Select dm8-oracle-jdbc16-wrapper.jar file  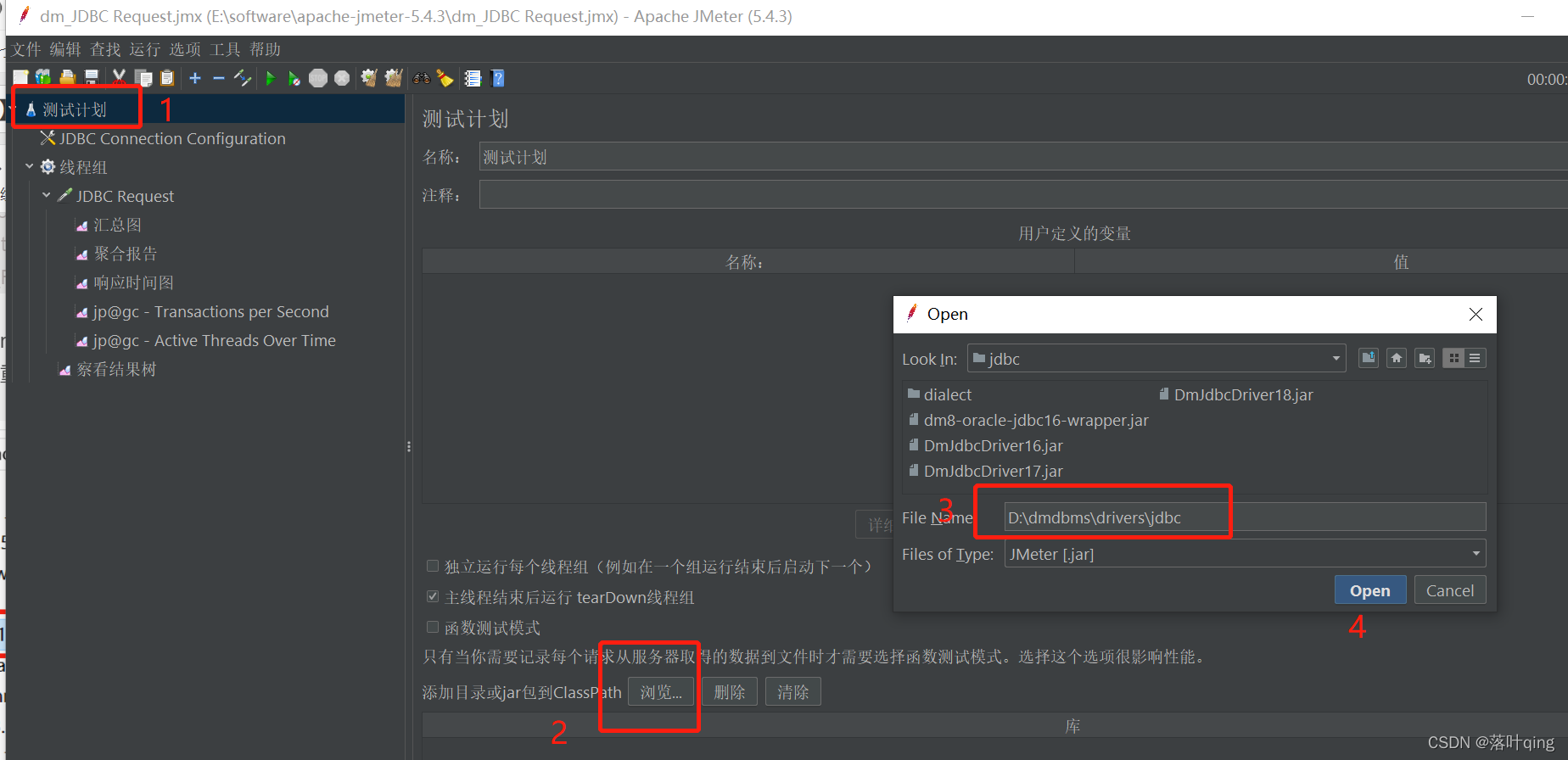point(1028,420)
